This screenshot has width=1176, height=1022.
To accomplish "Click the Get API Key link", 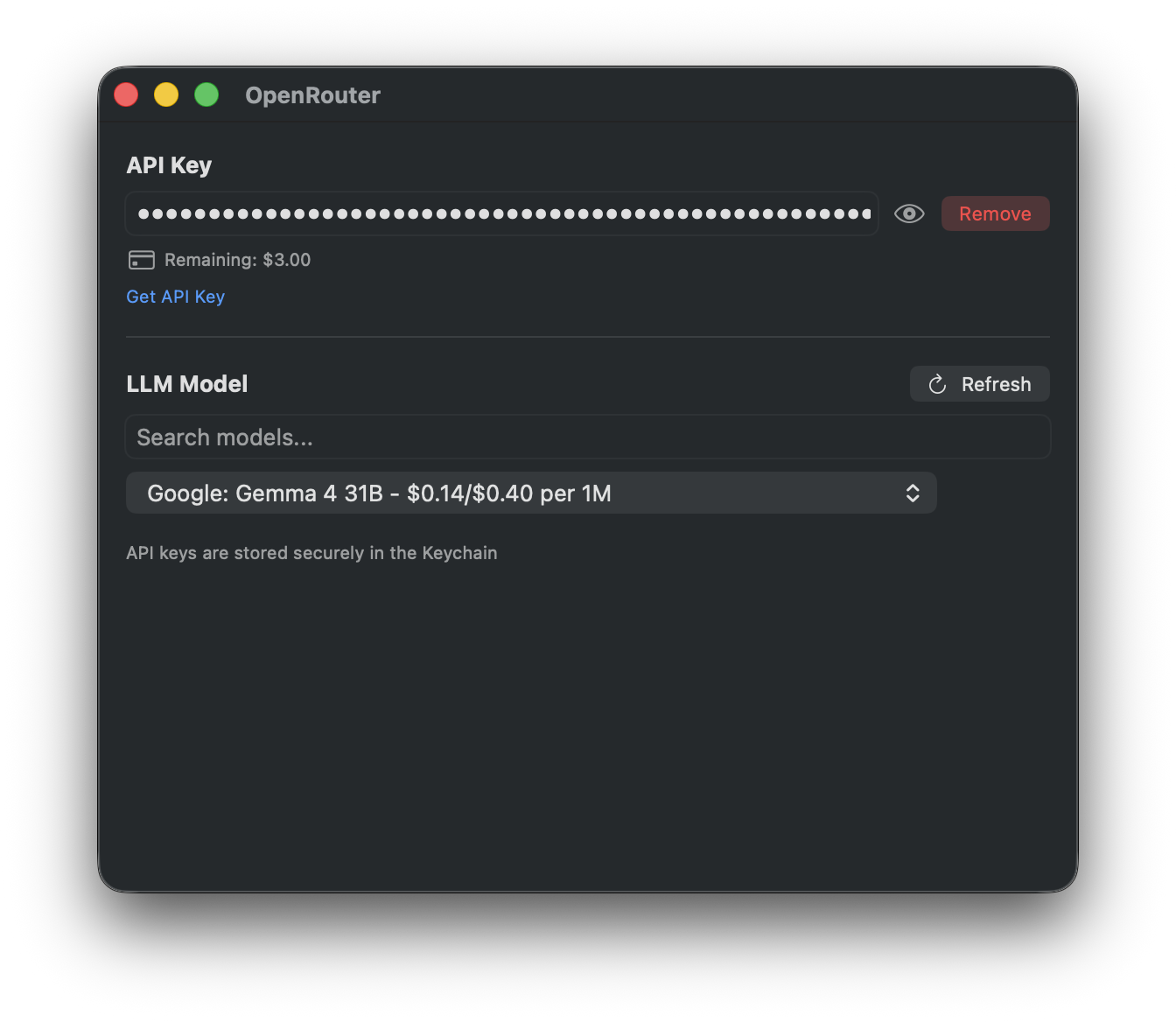I will click(175, 296).
